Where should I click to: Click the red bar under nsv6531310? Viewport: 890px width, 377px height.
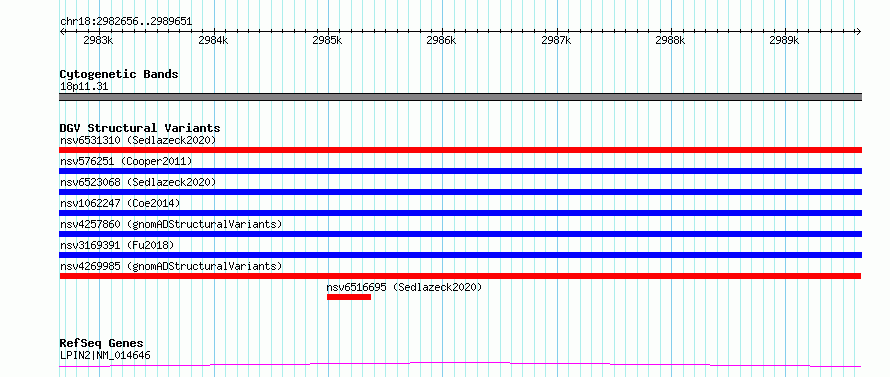tap(460, 150)
